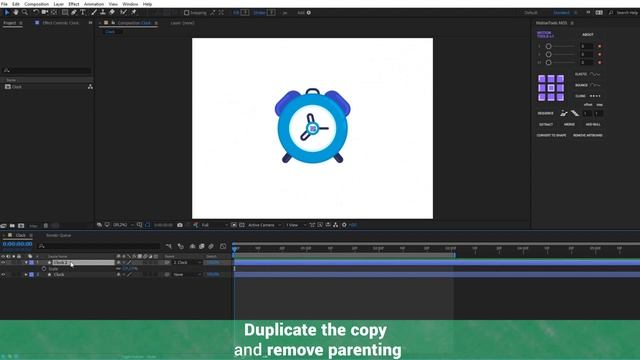Click the snapshot camera icon in viewer
This screenshot has width=640, height=360.
point(180,225)
